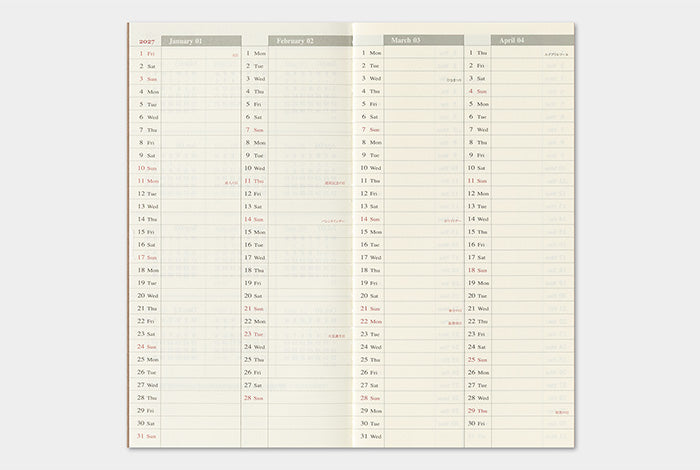
Task: Select the red 2027 year label
Action: click(x=146, y=42)
